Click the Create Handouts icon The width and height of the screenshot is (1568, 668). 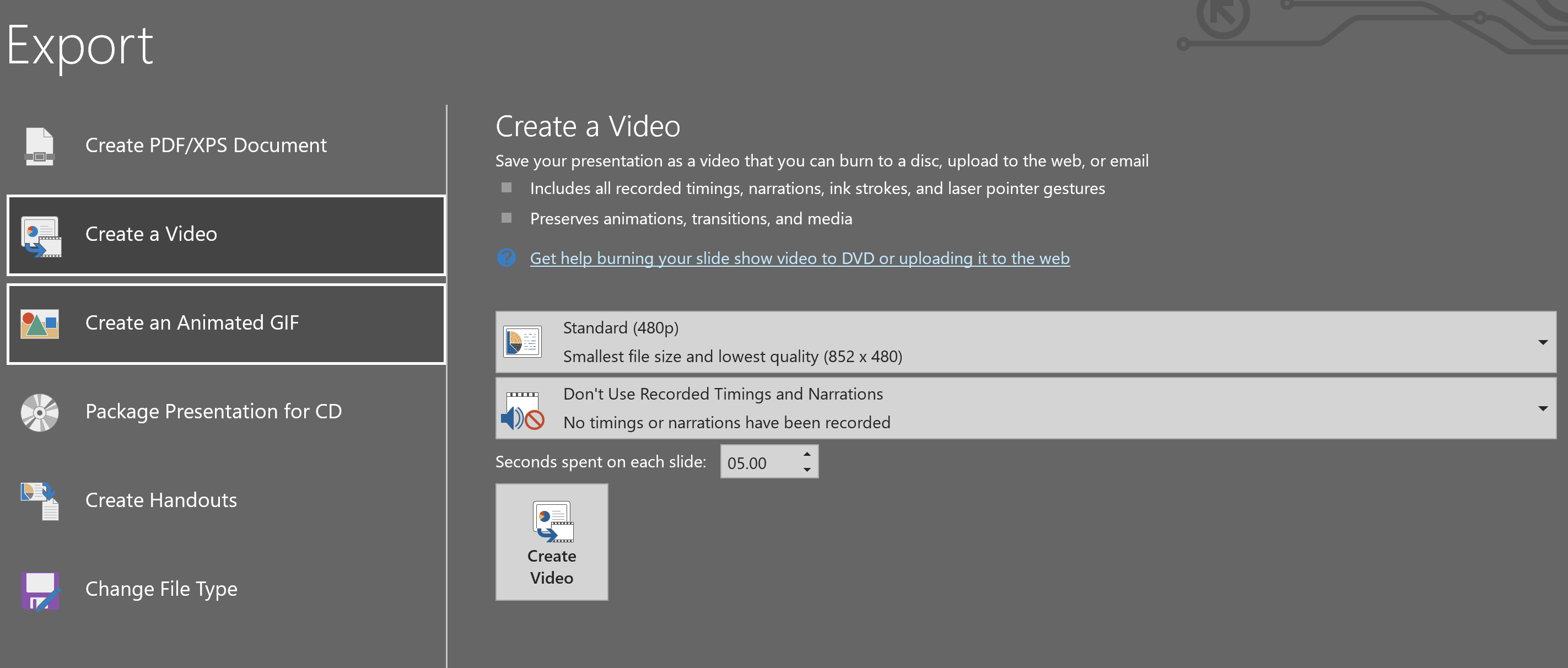click(x=40, y=500)
